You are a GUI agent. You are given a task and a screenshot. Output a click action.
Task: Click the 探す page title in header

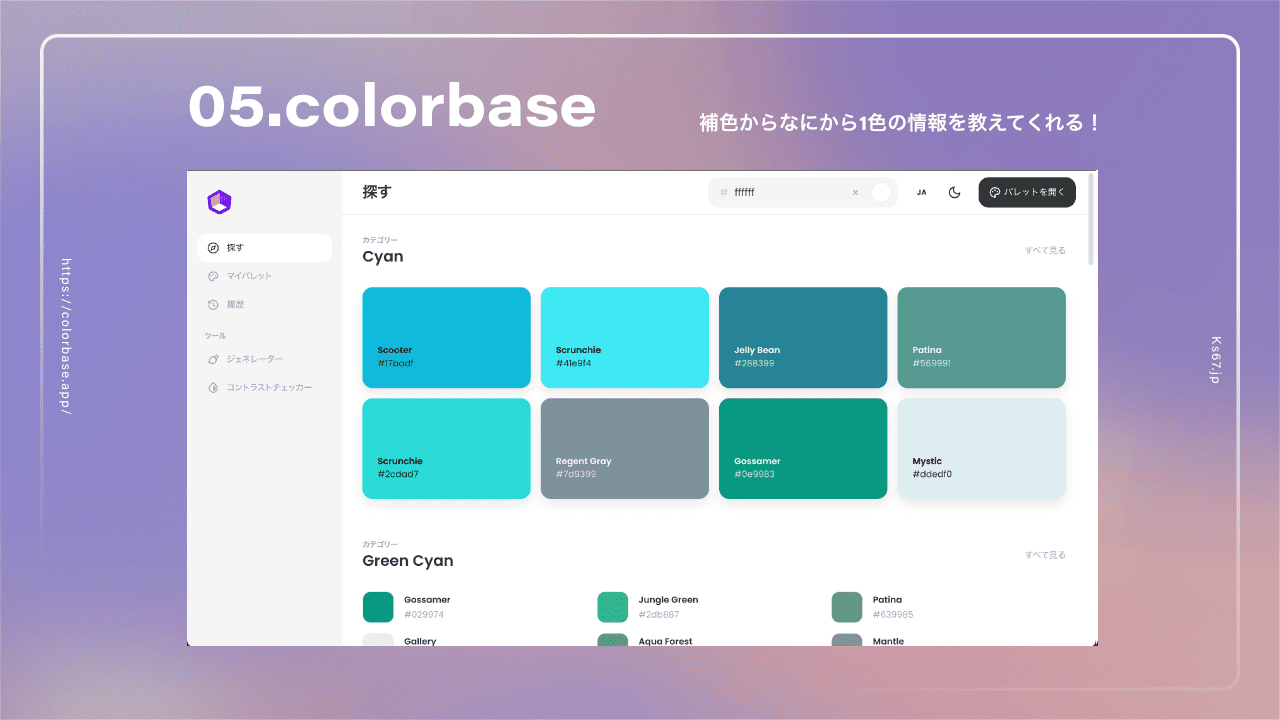click(x=377, y=192)
